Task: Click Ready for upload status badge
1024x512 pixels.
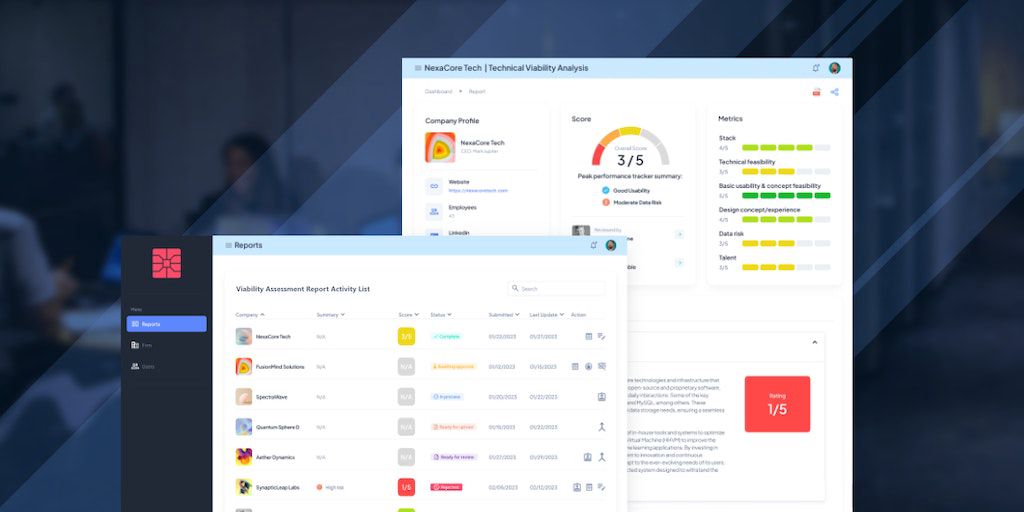Action: [453, 426]
